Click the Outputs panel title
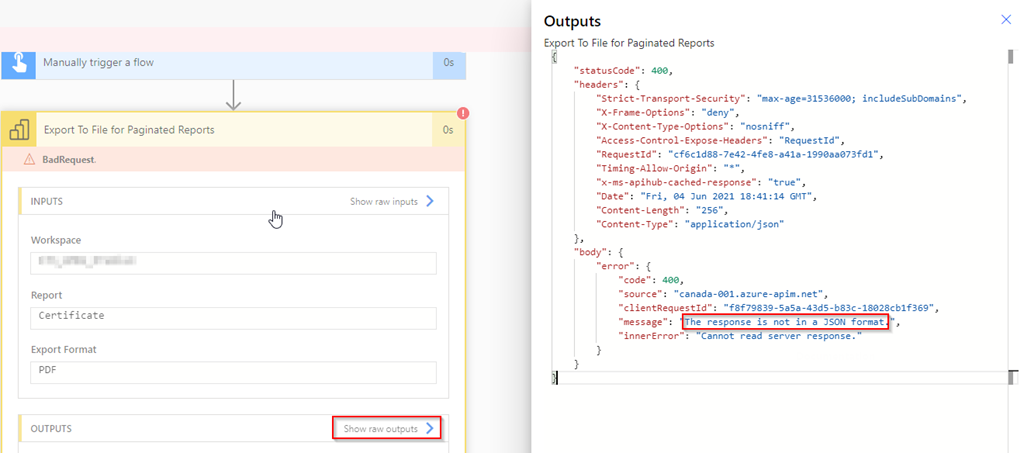 572,22
